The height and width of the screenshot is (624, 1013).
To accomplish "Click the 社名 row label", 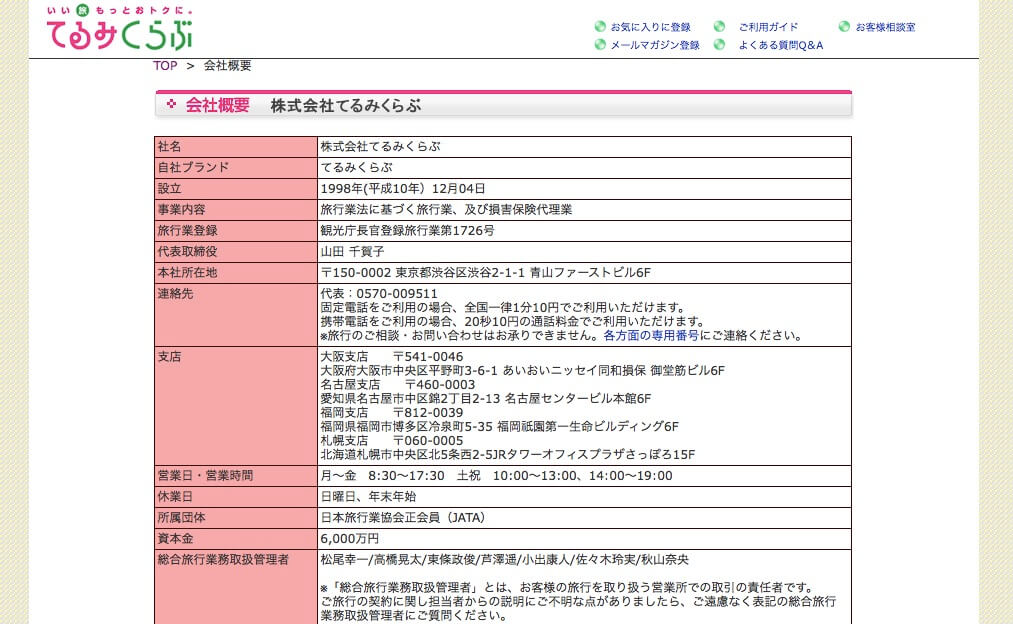I will (169, 147).
